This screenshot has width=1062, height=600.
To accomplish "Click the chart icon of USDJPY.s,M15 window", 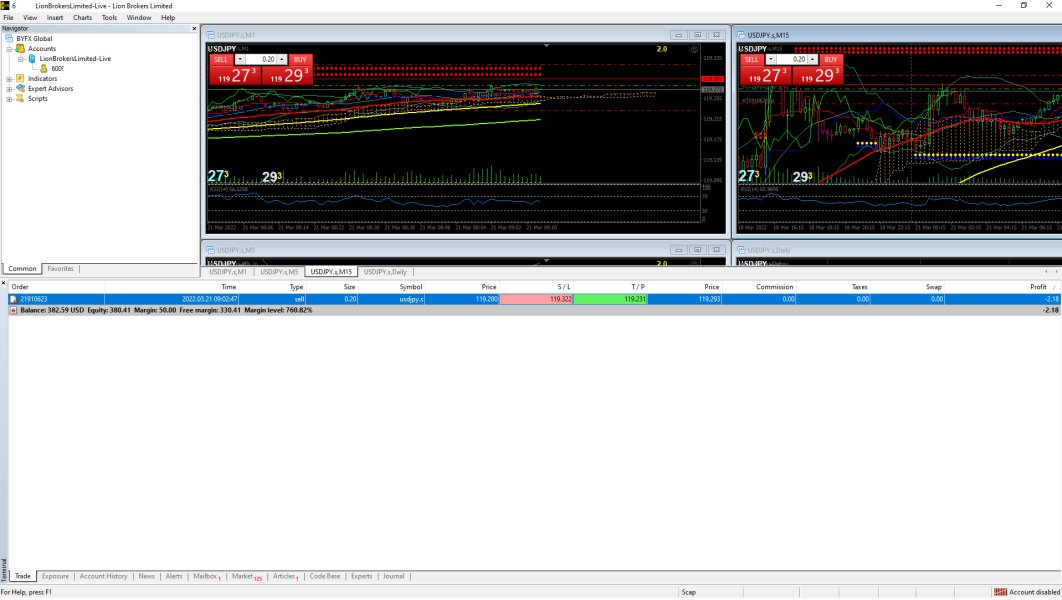I will point(741,35).
